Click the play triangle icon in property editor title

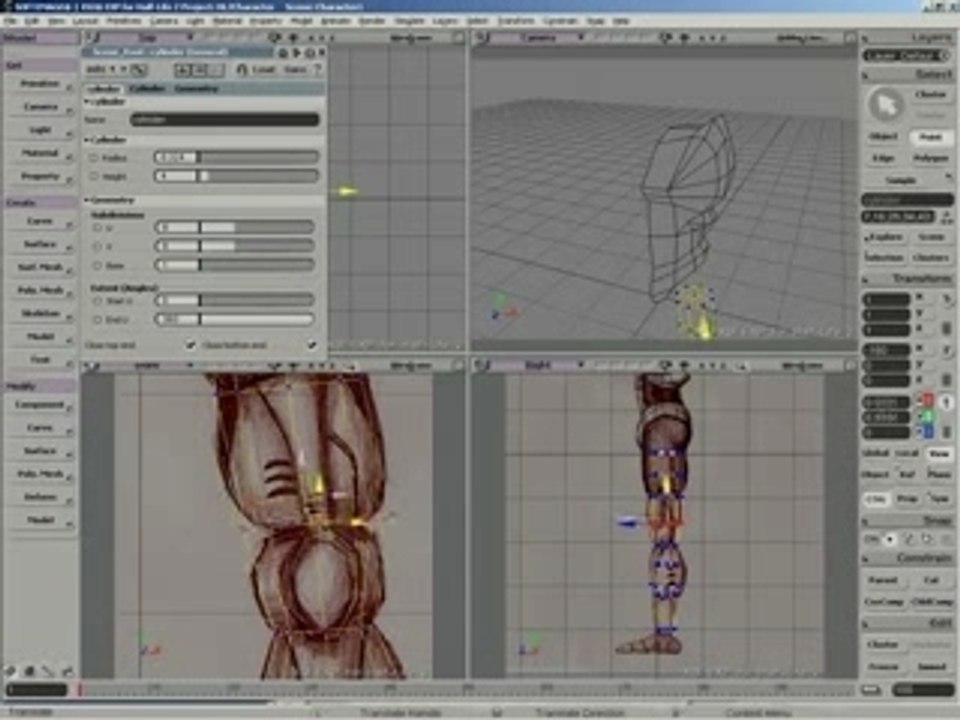tap(296, 53)
